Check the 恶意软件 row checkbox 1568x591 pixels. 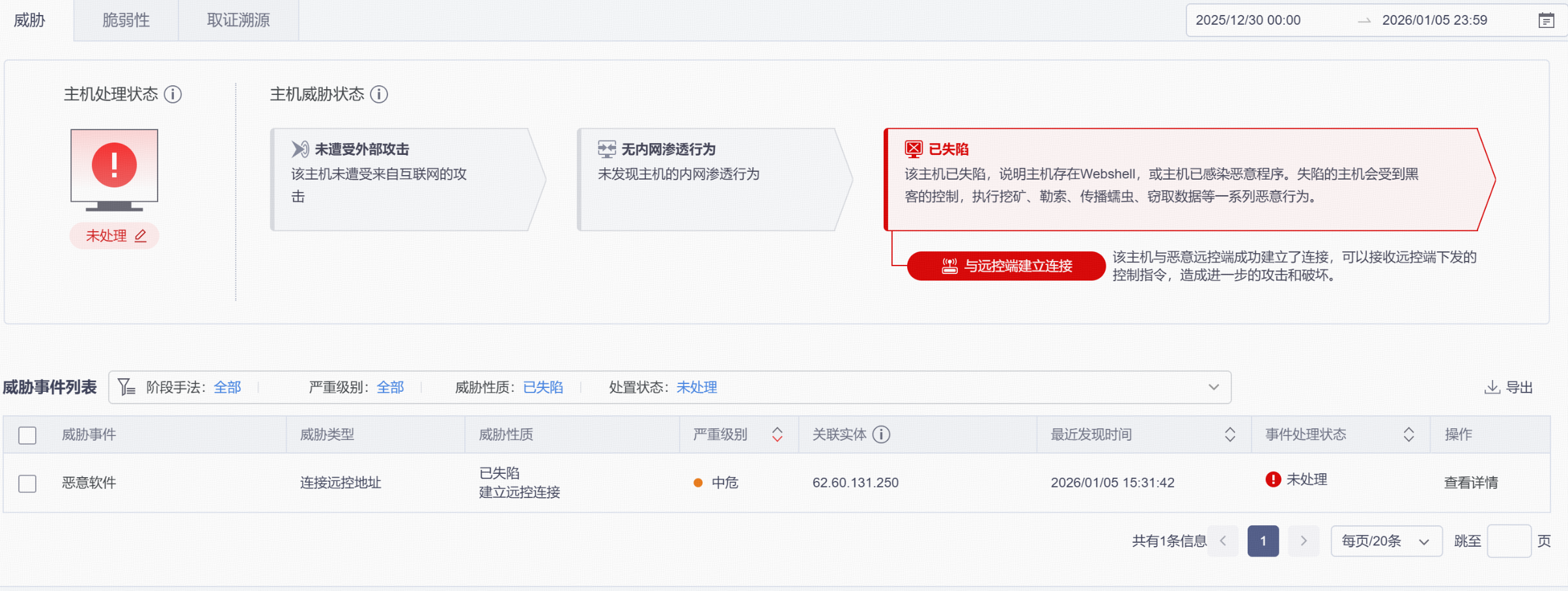(27, 484)
